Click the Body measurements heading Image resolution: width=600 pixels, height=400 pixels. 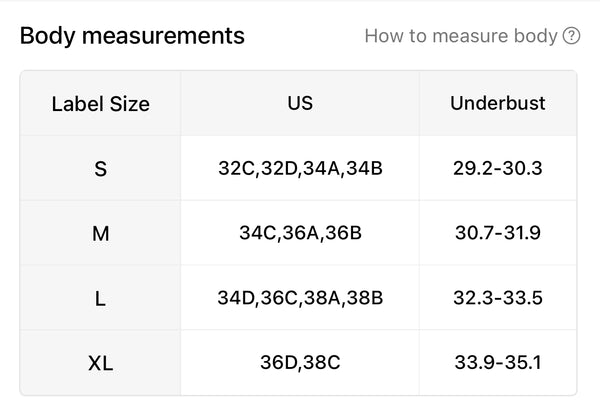click(132, 36)
